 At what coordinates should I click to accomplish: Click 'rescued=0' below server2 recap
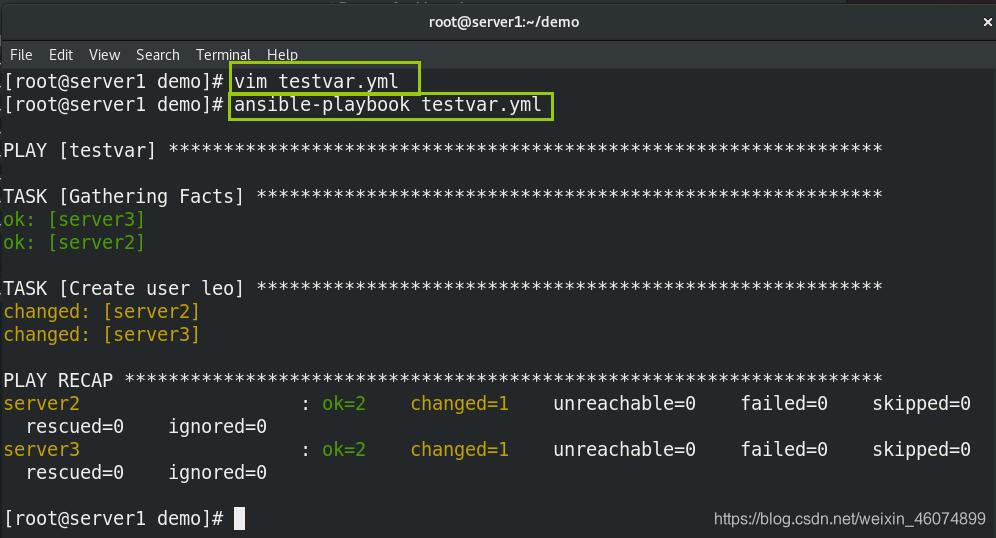pos(75,426)
